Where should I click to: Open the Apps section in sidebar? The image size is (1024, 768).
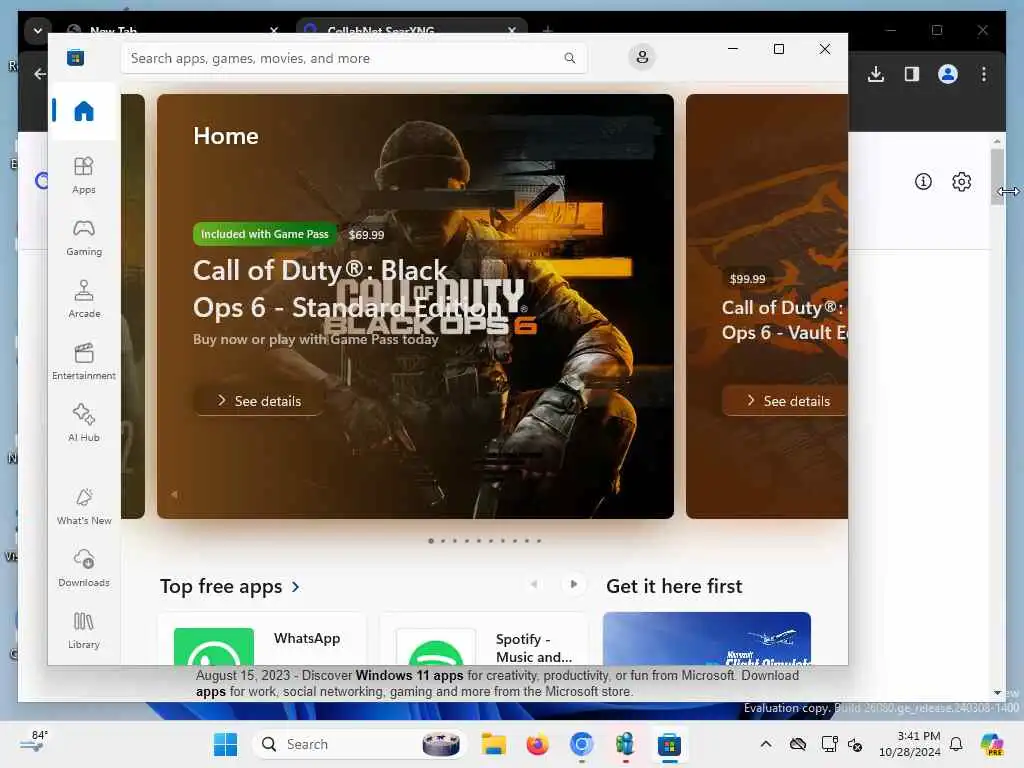[x=84, y=176]
